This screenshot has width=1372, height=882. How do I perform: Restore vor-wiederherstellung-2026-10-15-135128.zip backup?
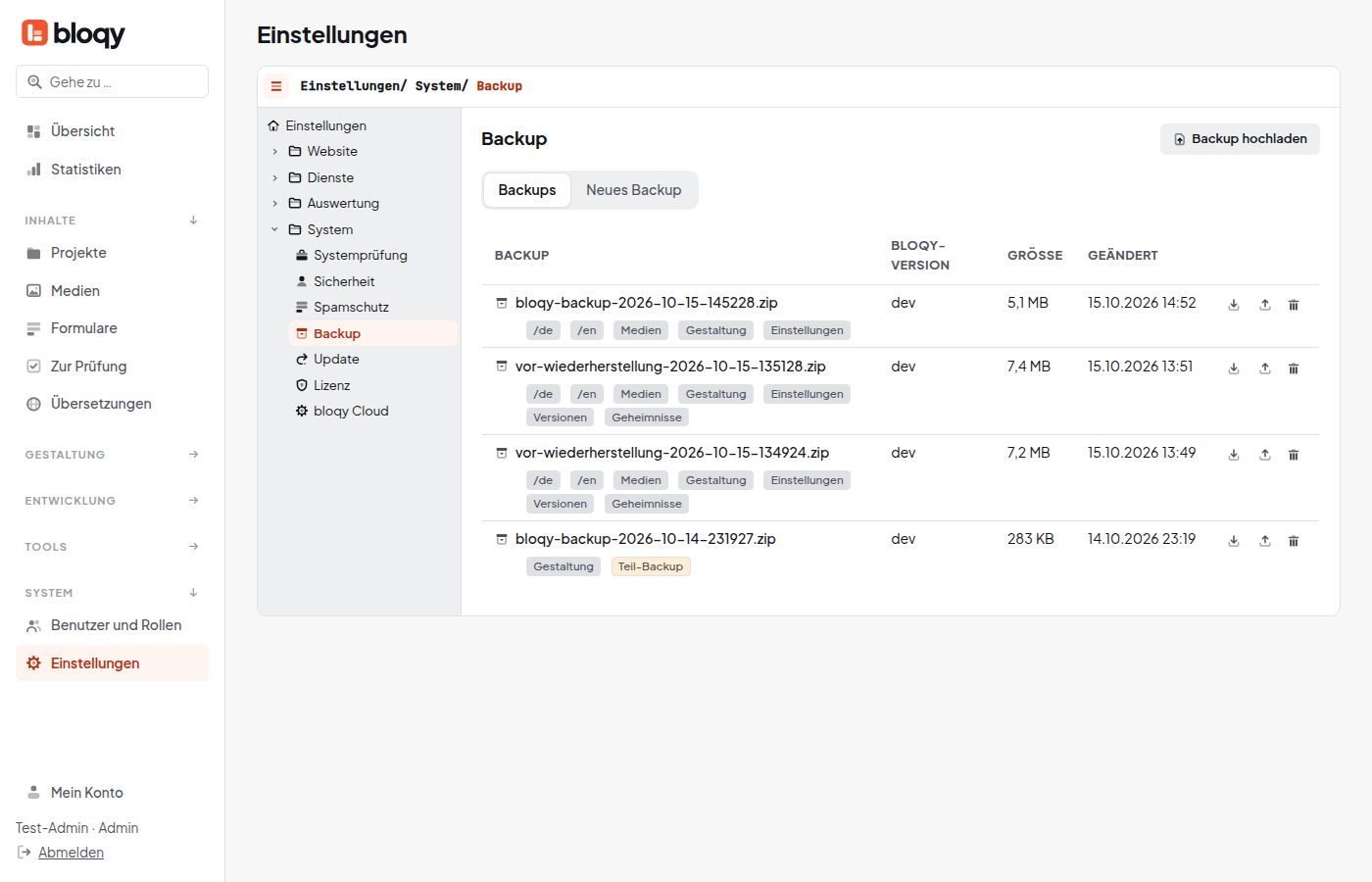[1265, 368]
